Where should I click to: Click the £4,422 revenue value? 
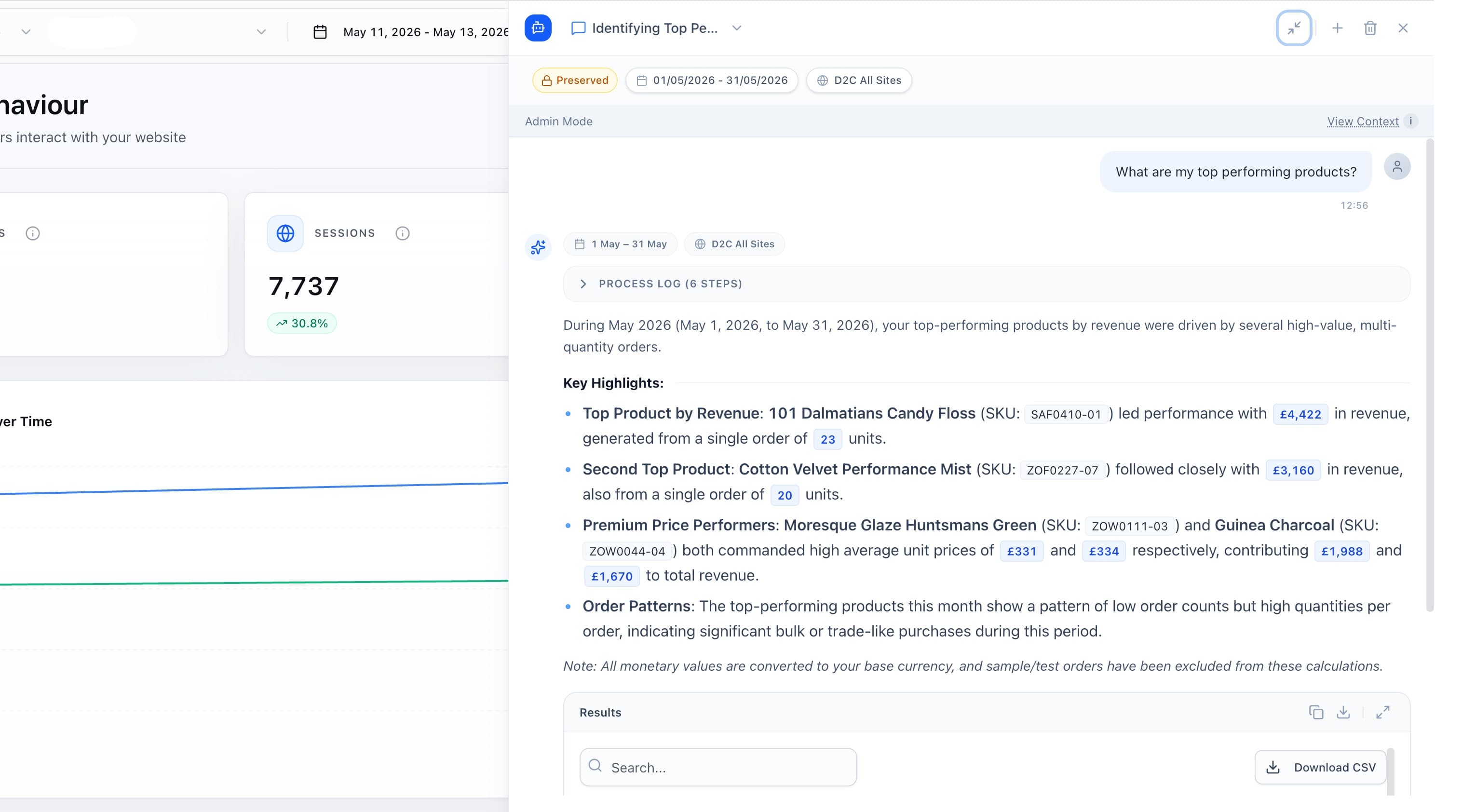1300,414
